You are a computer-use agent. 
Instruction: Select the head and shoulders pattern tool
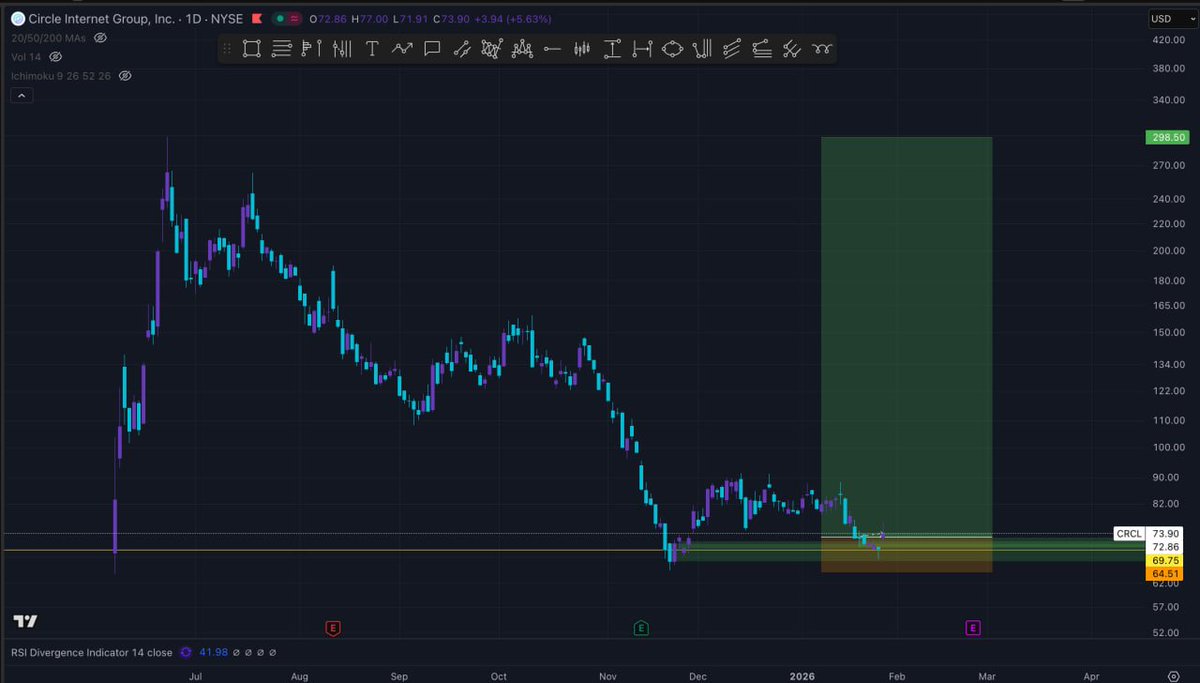[x=522, y=48]
